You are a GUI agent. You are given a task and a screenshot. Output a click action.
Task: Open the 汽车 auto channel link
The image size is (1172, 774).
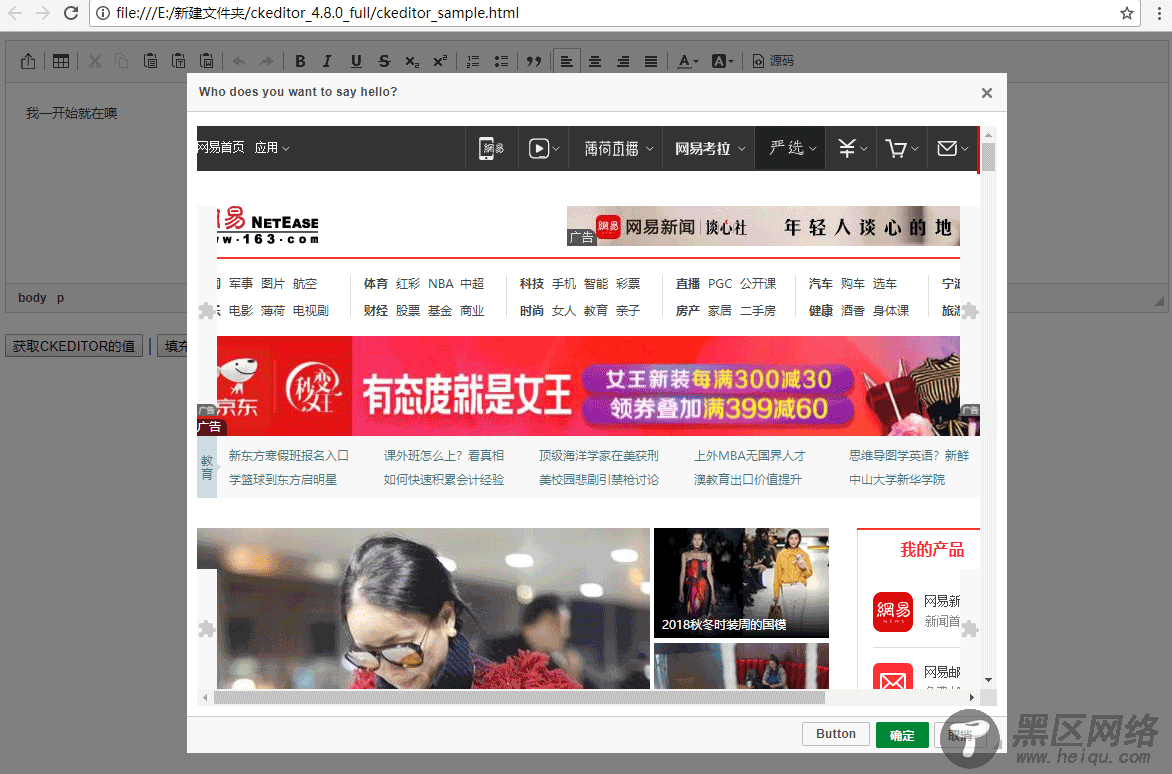[821, 284]
